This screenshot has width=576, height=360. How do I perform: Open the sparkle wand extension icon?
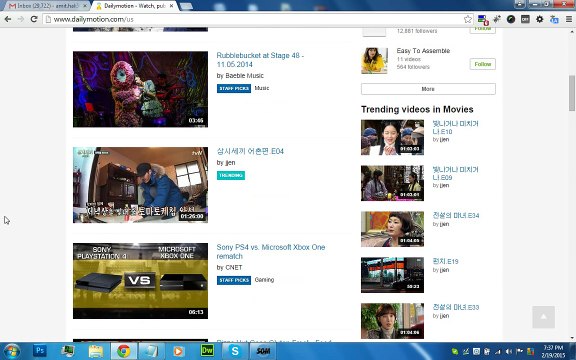point(497,19)
